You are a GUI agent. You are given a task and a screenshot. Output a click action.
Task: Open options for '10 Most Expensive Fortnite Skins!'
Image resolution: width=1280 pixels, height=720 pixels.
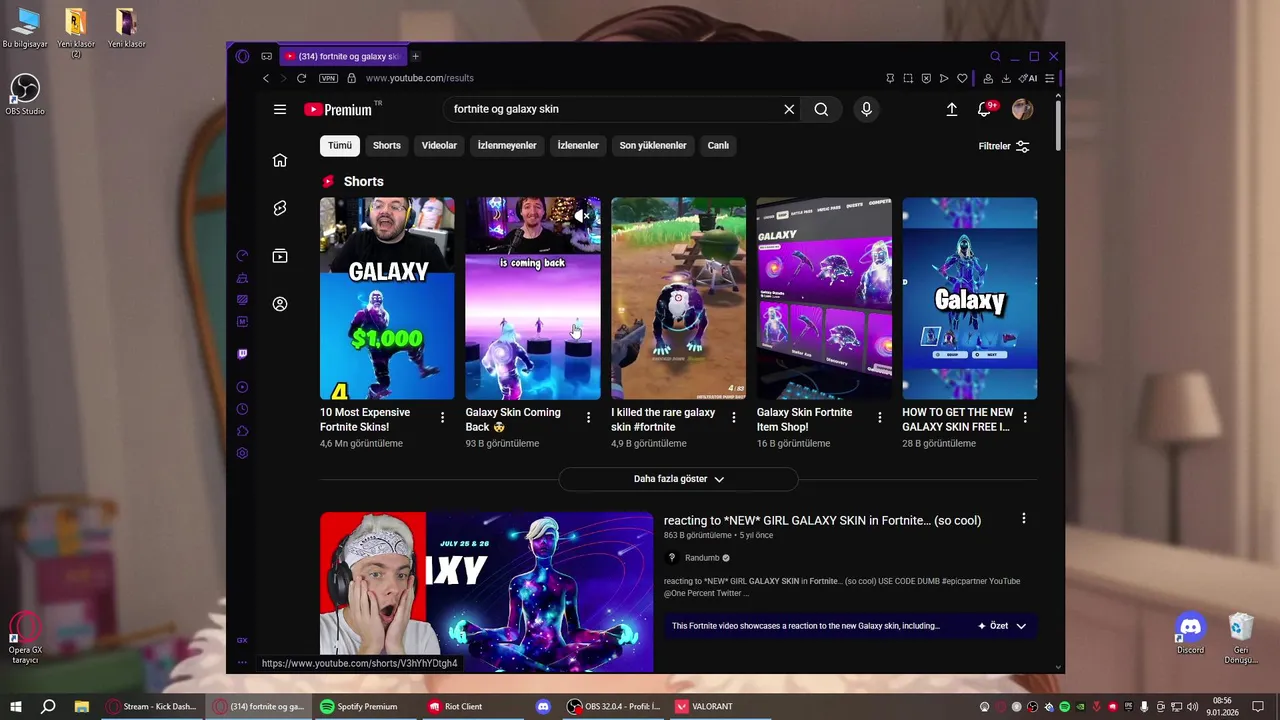click(443, 417)
